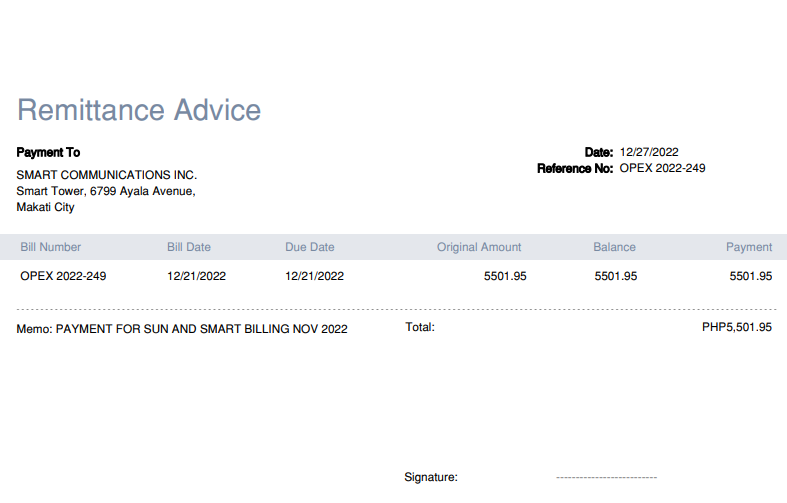Select the Bill Date column header

(x=189, y=247)
